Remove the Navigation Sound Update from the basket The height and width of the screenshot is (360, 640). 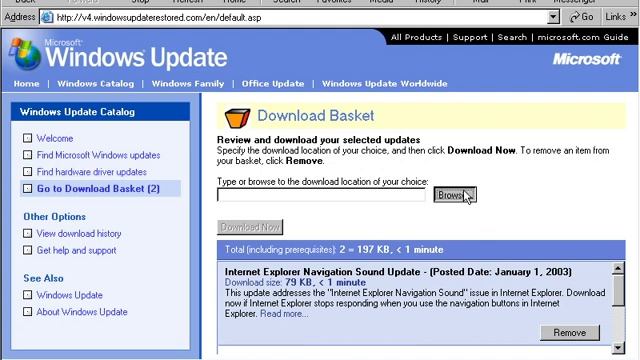tap(570, 333)
